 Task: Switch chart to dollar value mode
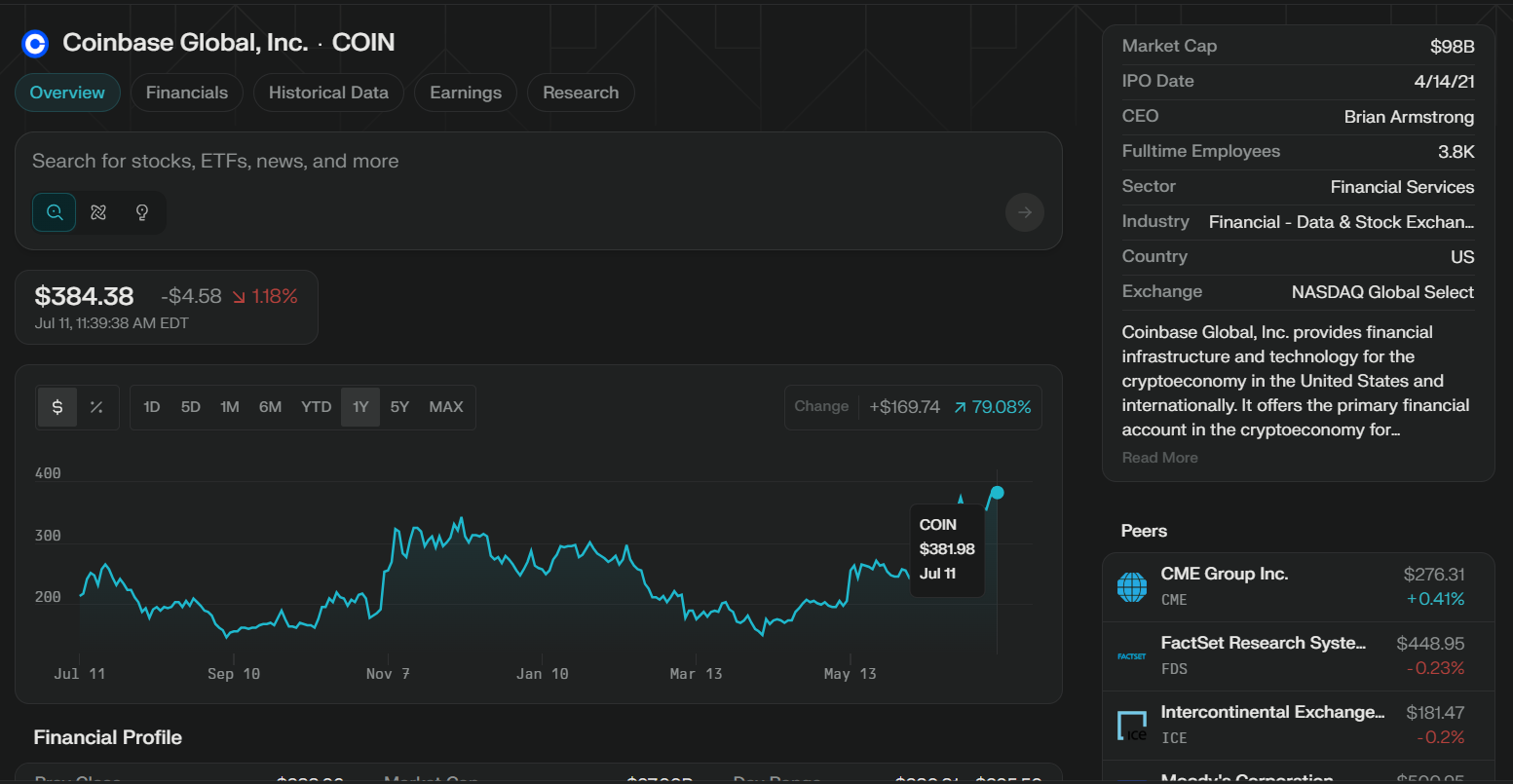57,407
